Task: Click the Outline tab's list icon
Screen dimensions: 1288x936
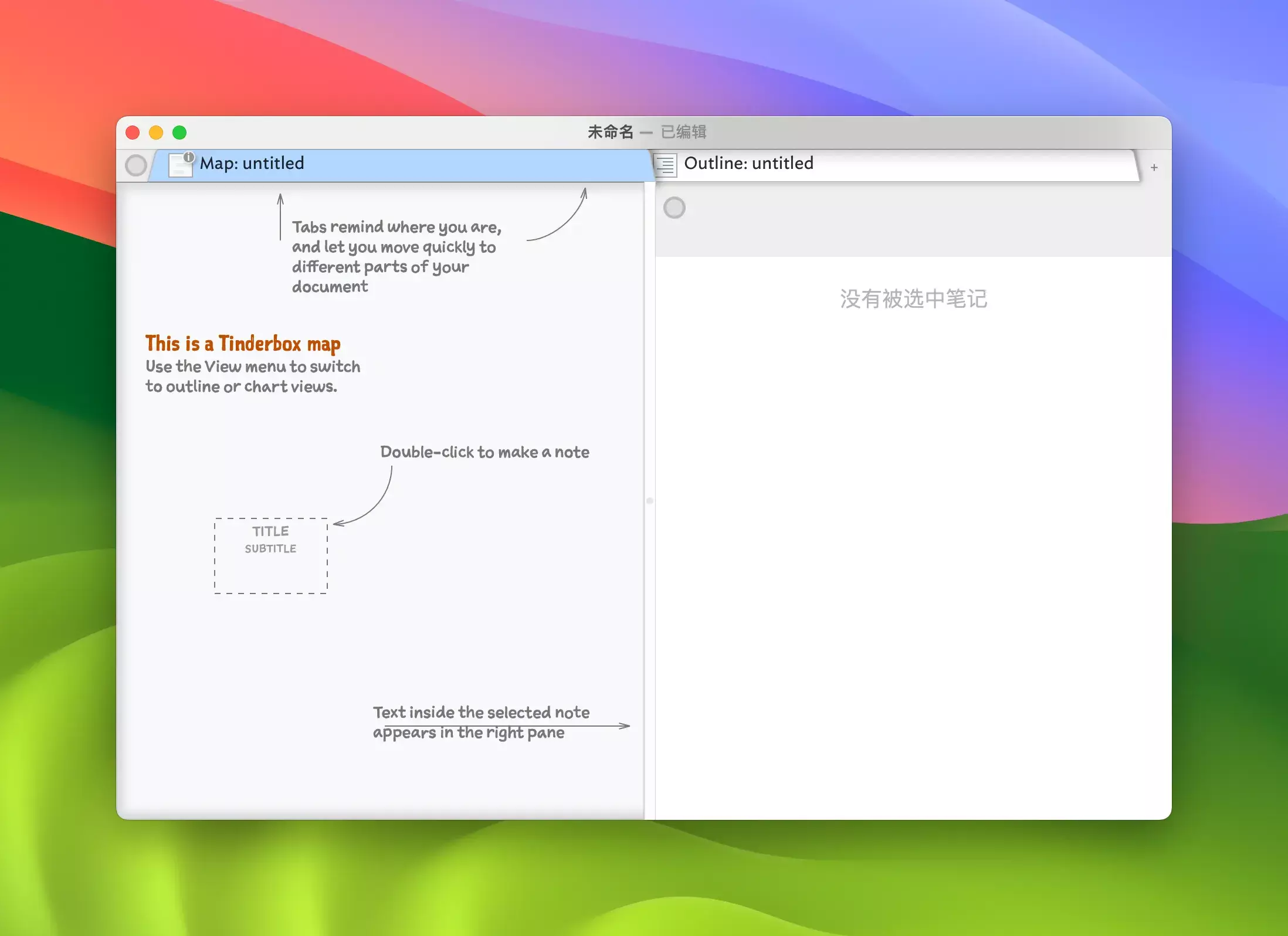Action: (666, 165)
